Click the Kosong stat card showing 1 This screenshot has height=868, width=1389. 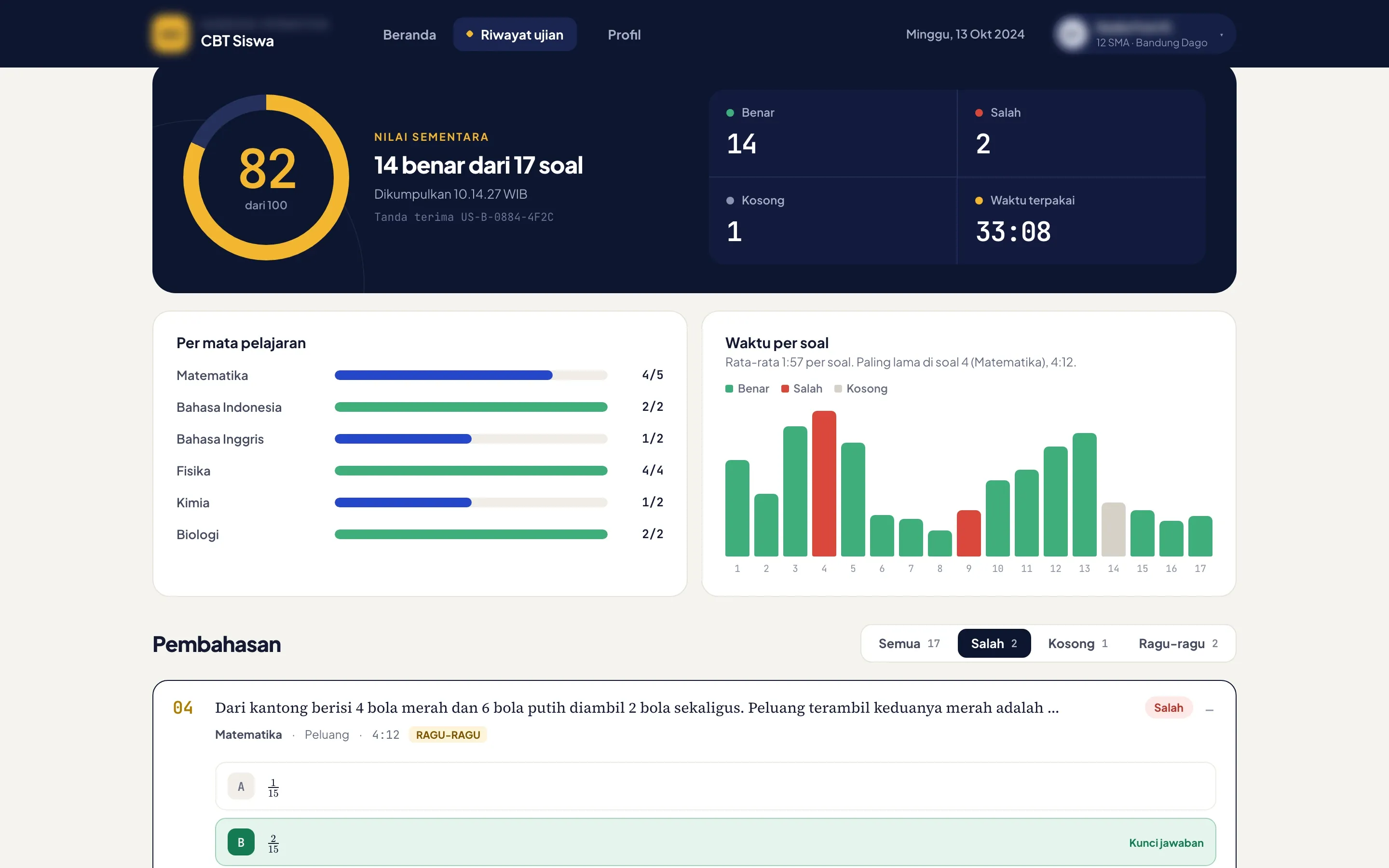832,221
